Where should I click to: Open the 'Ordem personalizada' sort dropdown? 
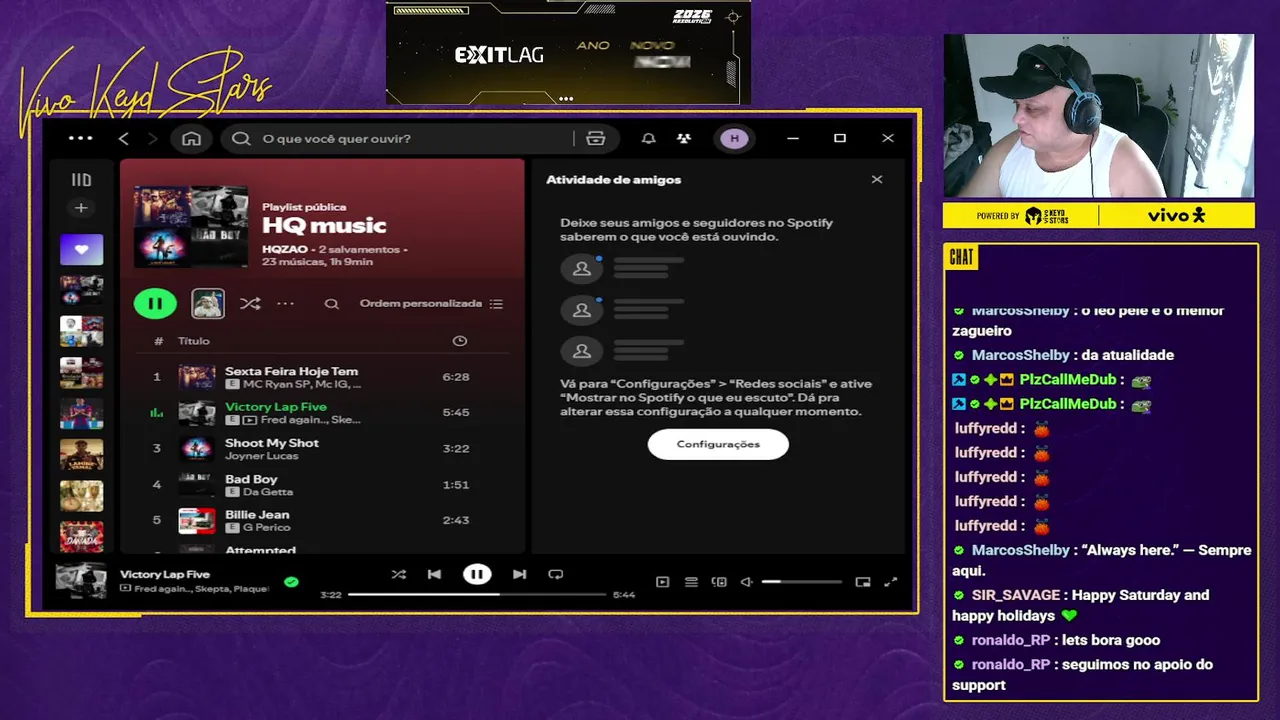pyautogui.click(x=431, y=303)
